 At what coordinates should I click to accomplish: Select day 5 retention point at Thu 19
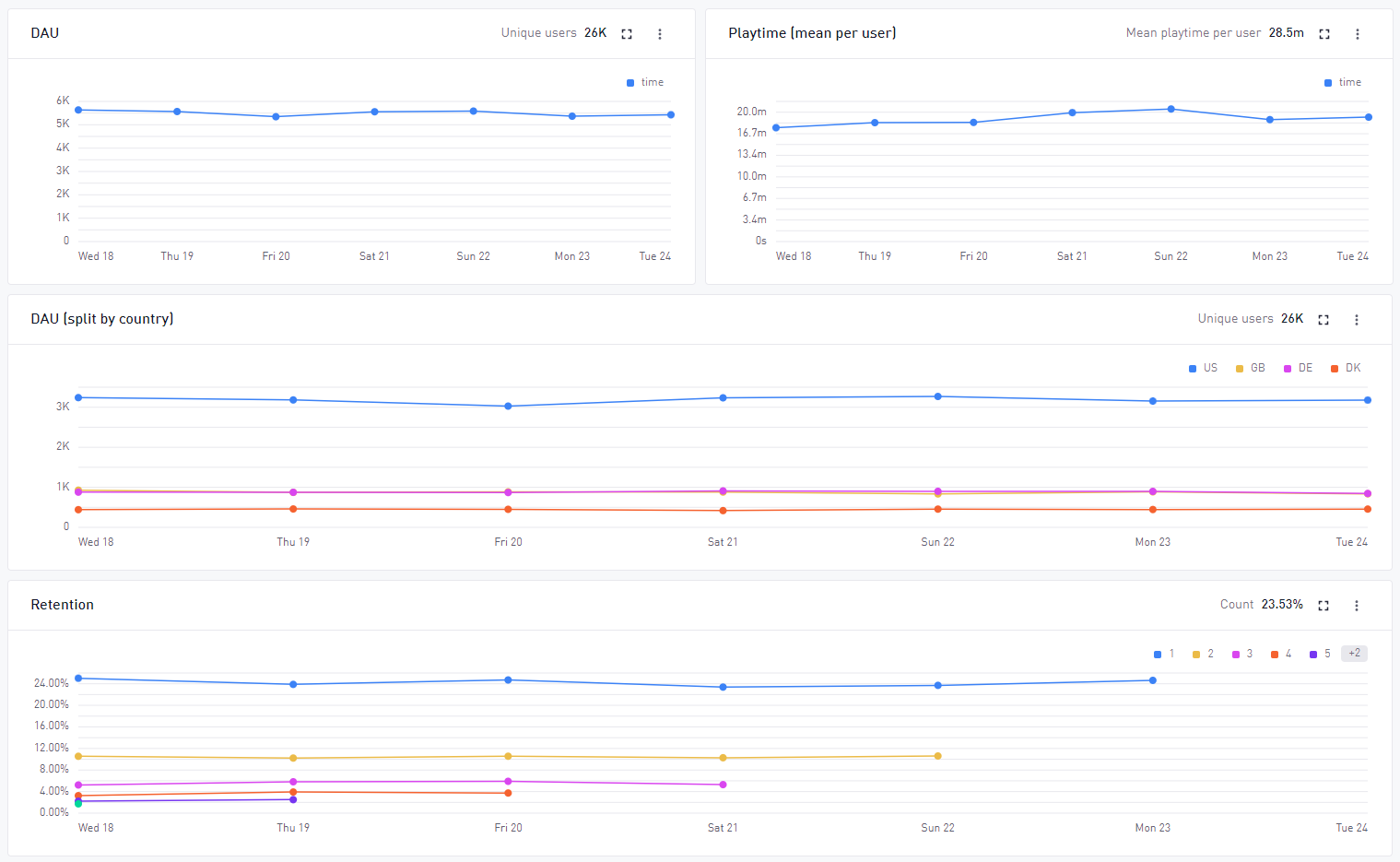point(293,799)
